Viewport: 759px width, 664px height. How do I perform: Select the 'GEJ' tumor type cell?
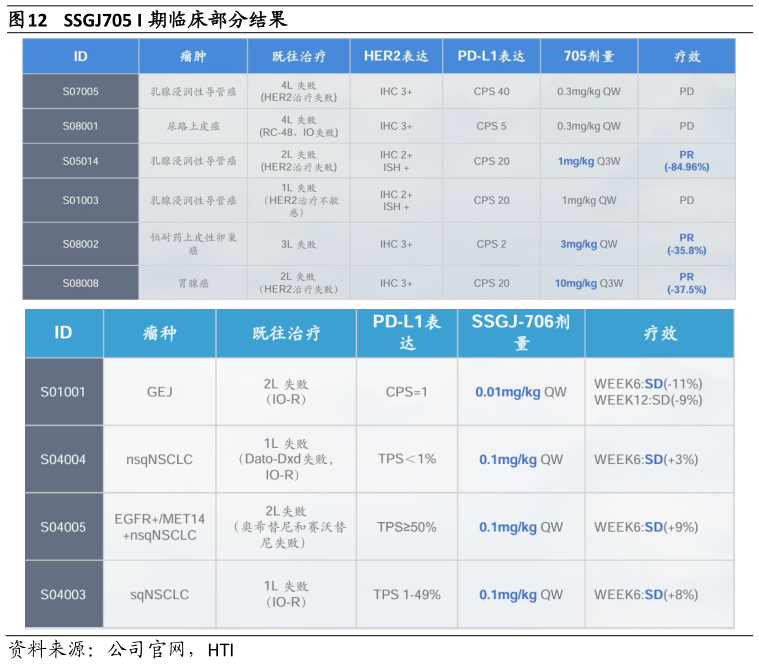[159, 392]
